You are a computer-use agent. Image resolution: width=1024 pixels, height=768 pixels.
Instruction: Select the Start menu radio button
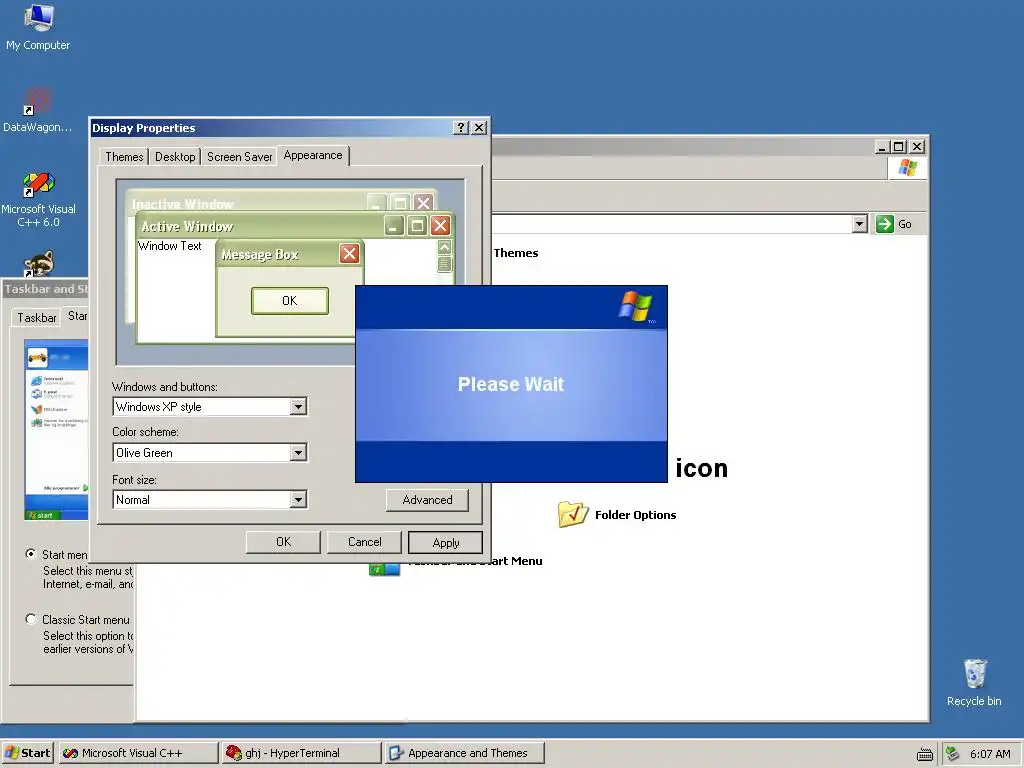(31, 554)
